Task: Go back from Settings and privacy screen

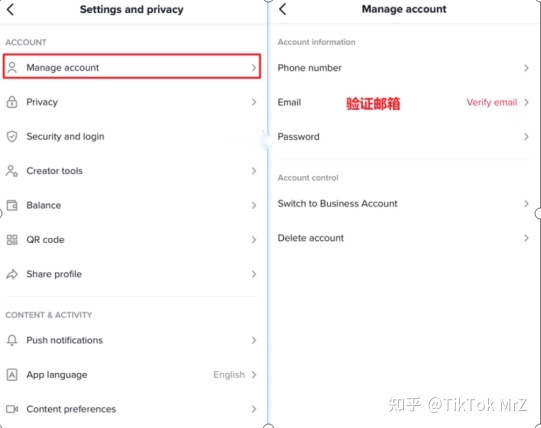Action: [x=10, y=9]
